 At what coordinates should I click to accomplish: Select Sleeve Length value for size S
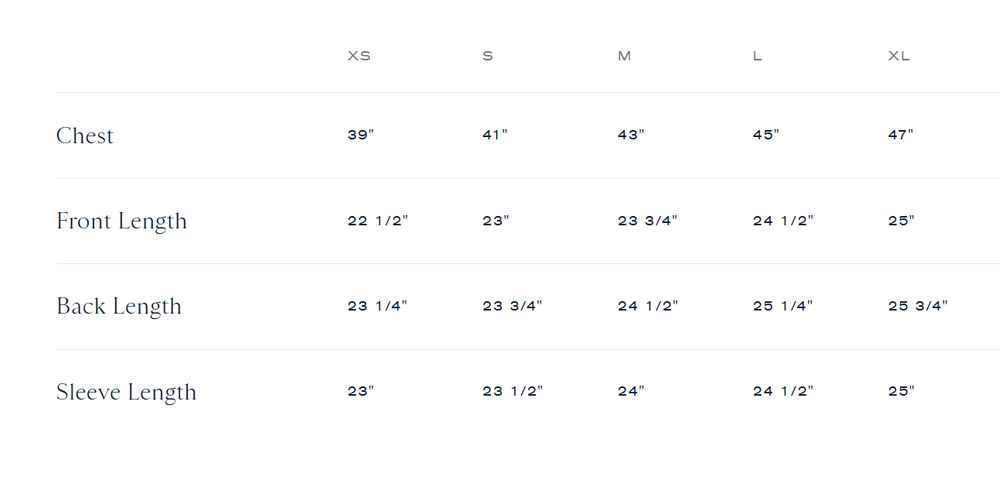click(x=512, y=391)
